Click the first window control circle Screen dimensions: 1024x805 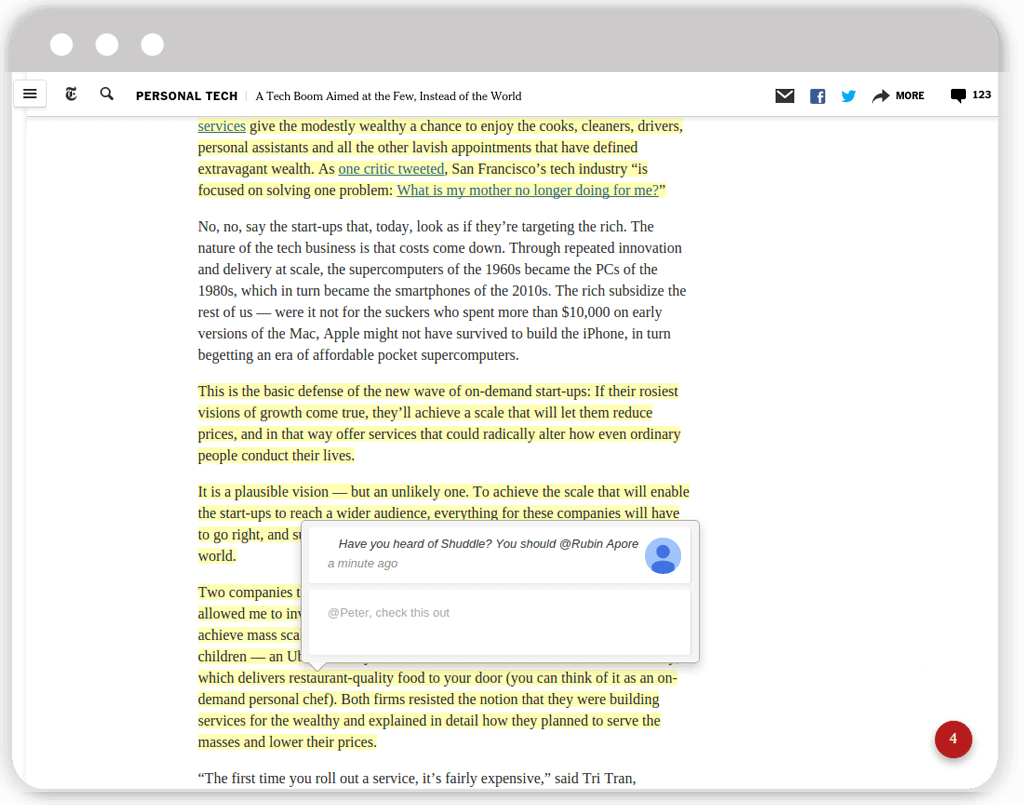61,44
